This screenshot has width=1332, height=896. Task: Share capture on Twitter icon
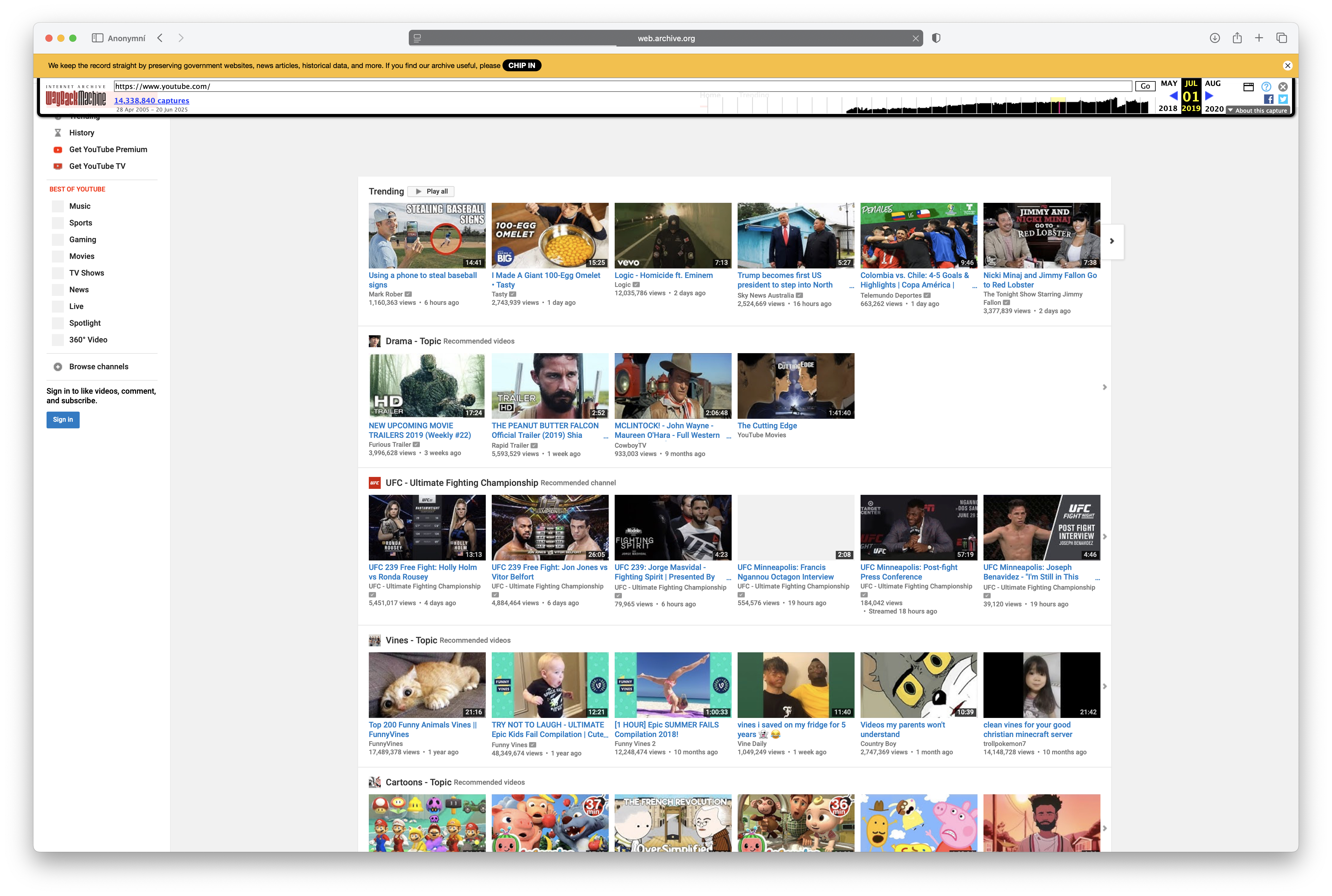point(1283,99)
